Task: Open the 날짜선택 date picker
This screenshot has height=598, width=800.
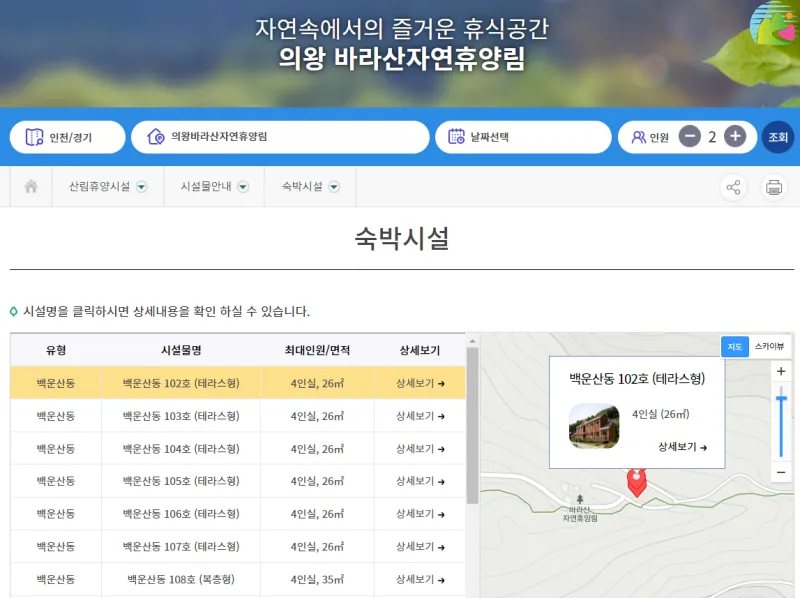Action: tap(523, 137)
